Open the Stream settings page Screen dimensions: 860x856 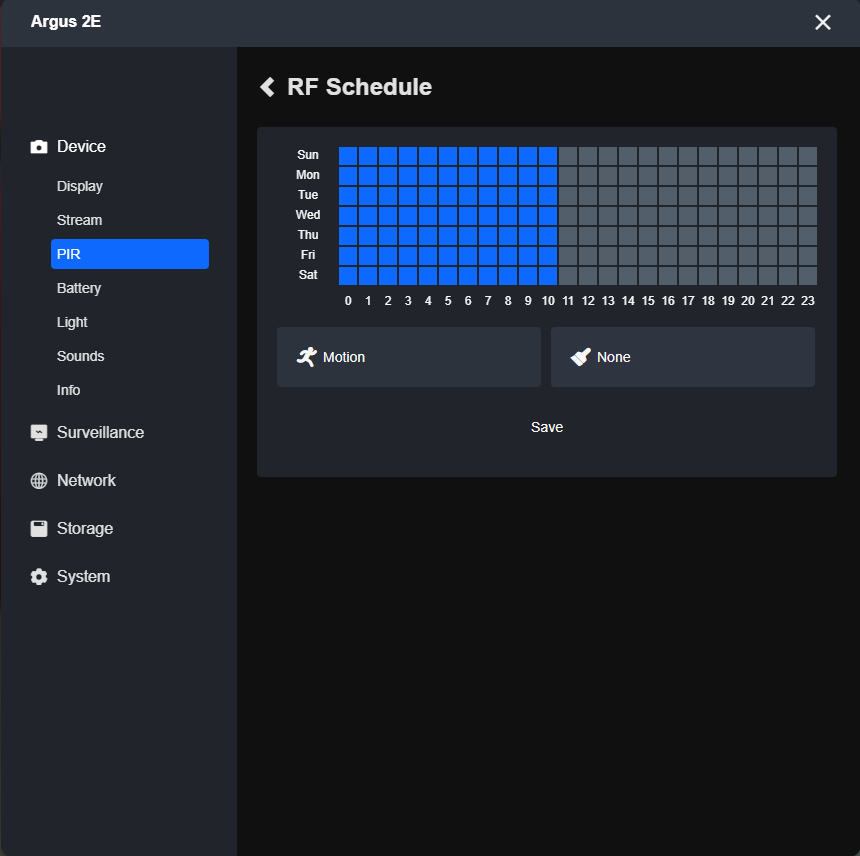click(x=130, y=220)
